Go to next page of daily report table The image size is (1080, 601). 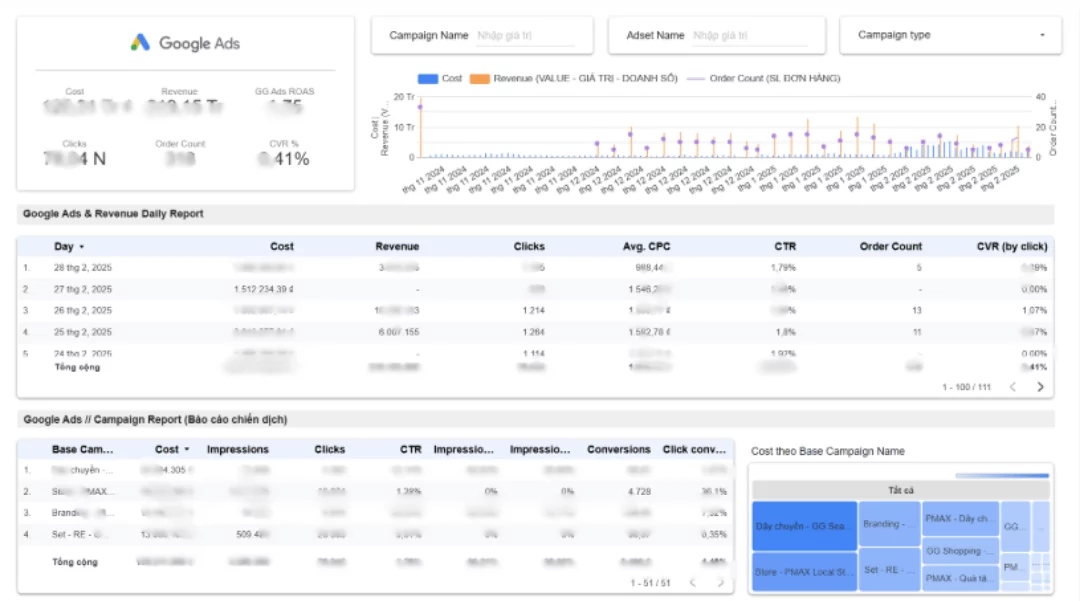click(1040, 386)
